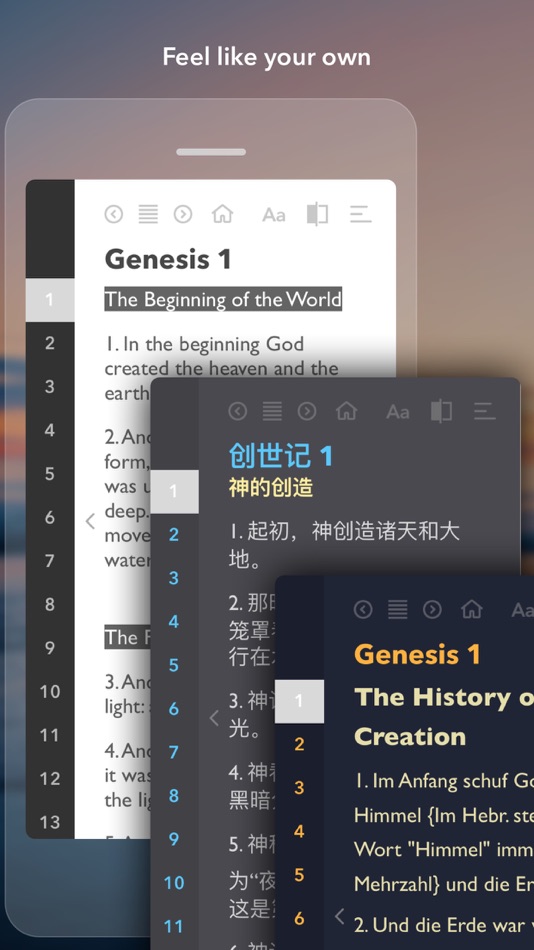This screenshot has height=950, width=534.
Task: Select highlighted chapter 1 in Chinese window sidebar
Action: (x=174, y=491)
